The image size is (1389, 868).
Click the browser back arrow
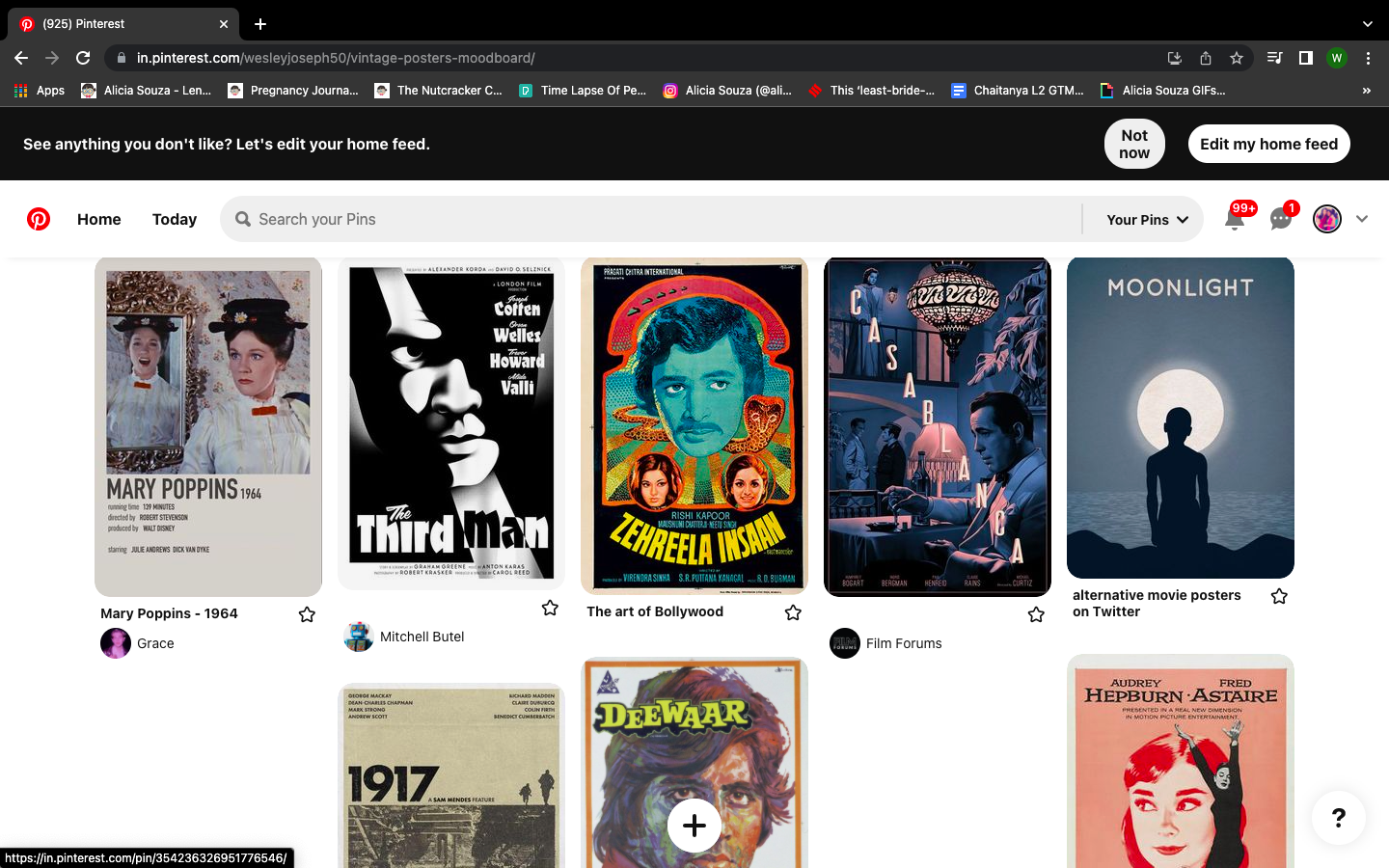pyautogui.click(x=21, y=58)
